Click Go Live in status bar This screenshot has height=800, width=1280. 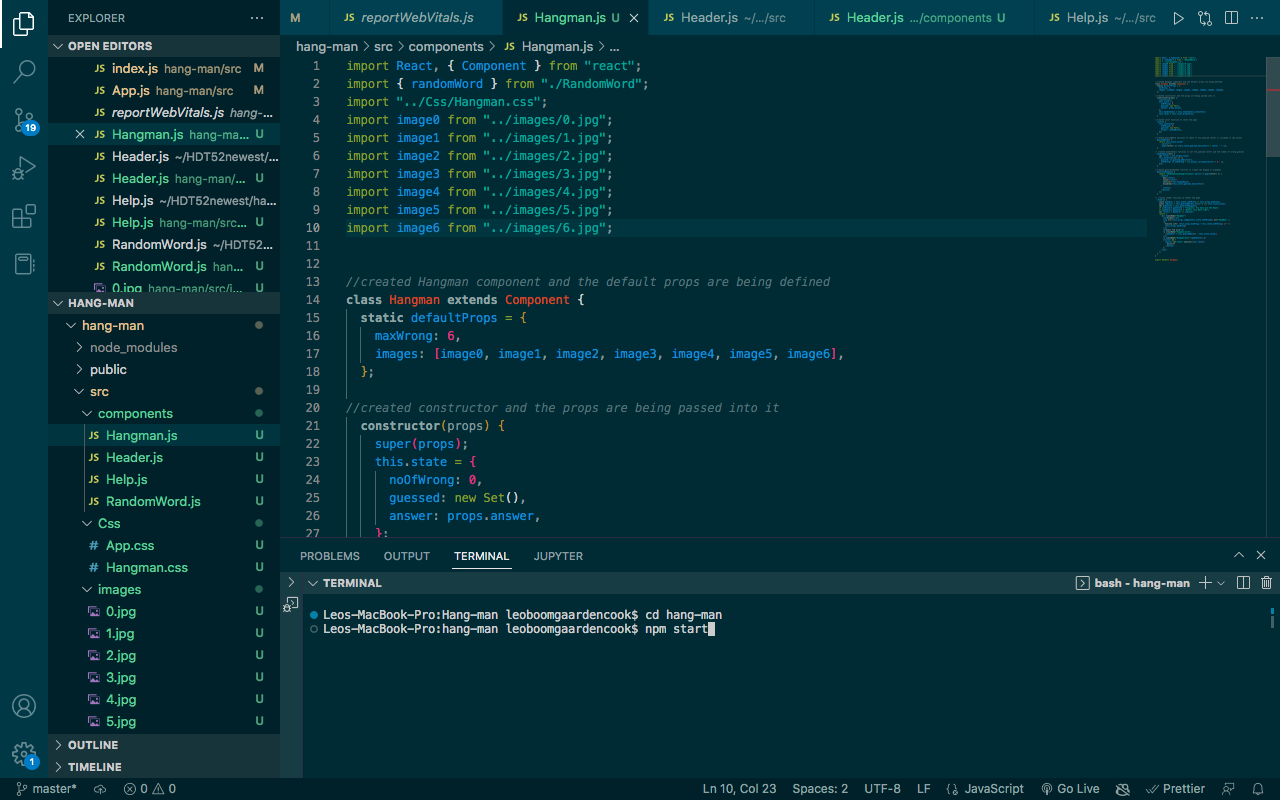tap(1070, 789)
